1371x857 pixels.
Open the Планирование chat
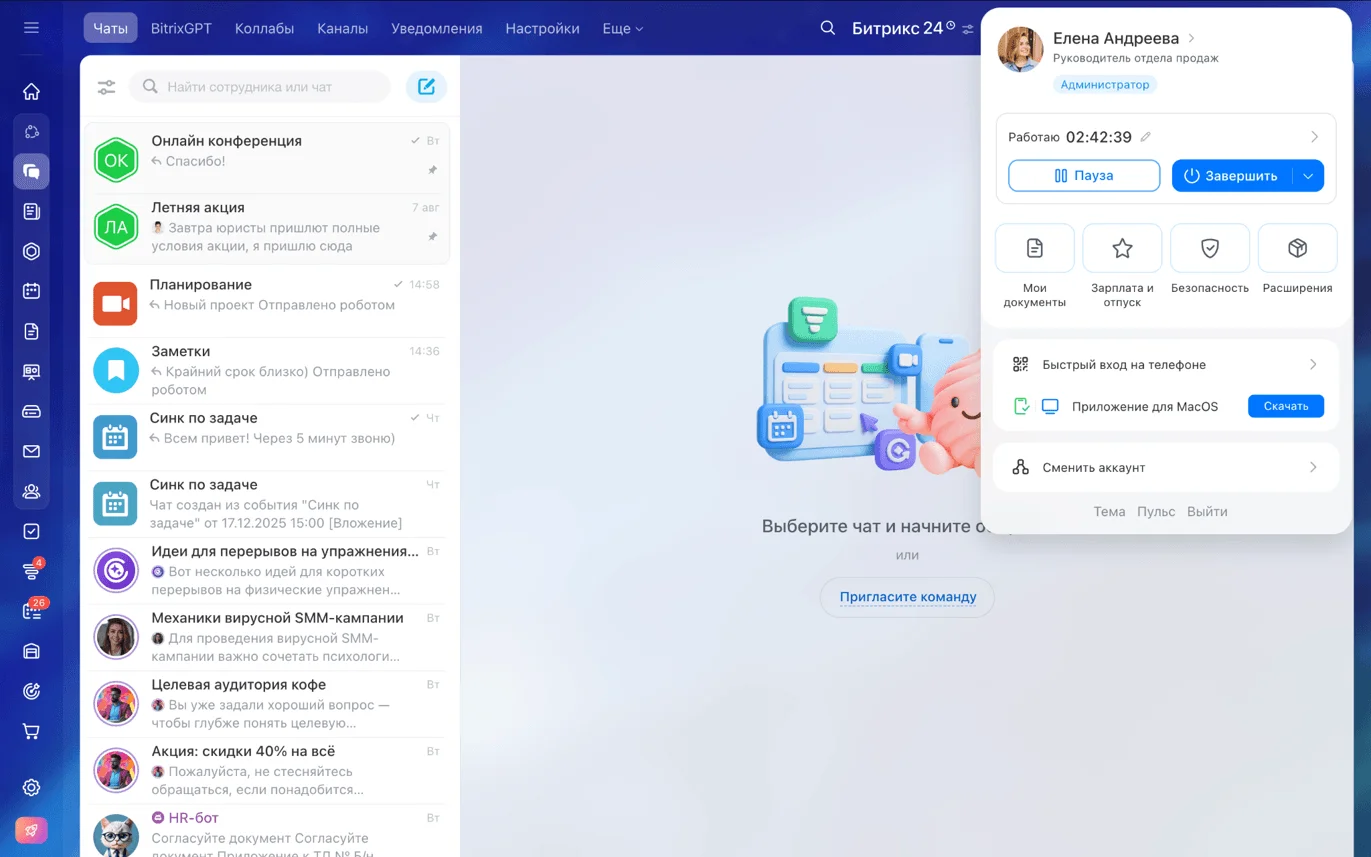267,304
